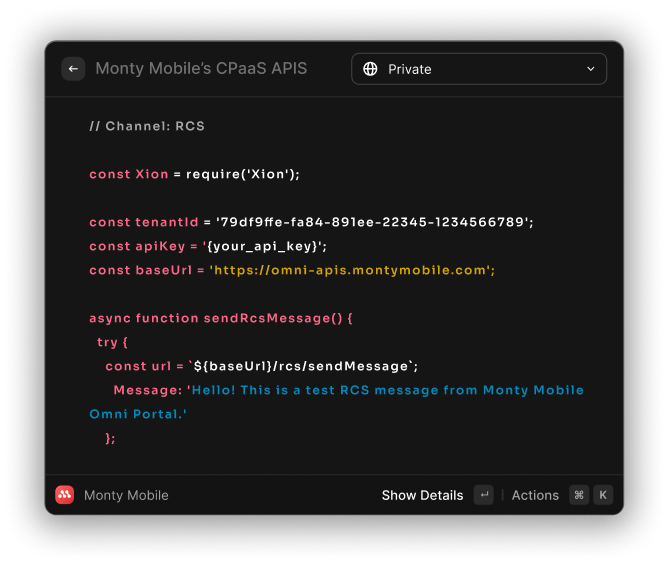This screenshot has width=669, height=564.
Task: Click the omni-apis.montymobile.com URL
Action: 350,270
